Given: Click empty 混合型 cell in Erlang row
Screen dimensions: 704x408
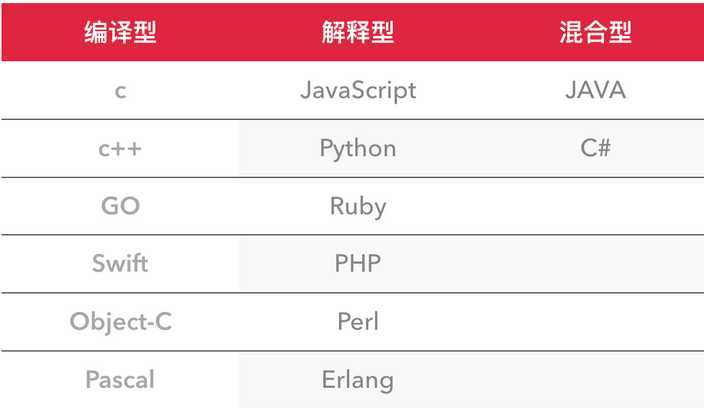Looking at the screenshot, I should point(595,380).
